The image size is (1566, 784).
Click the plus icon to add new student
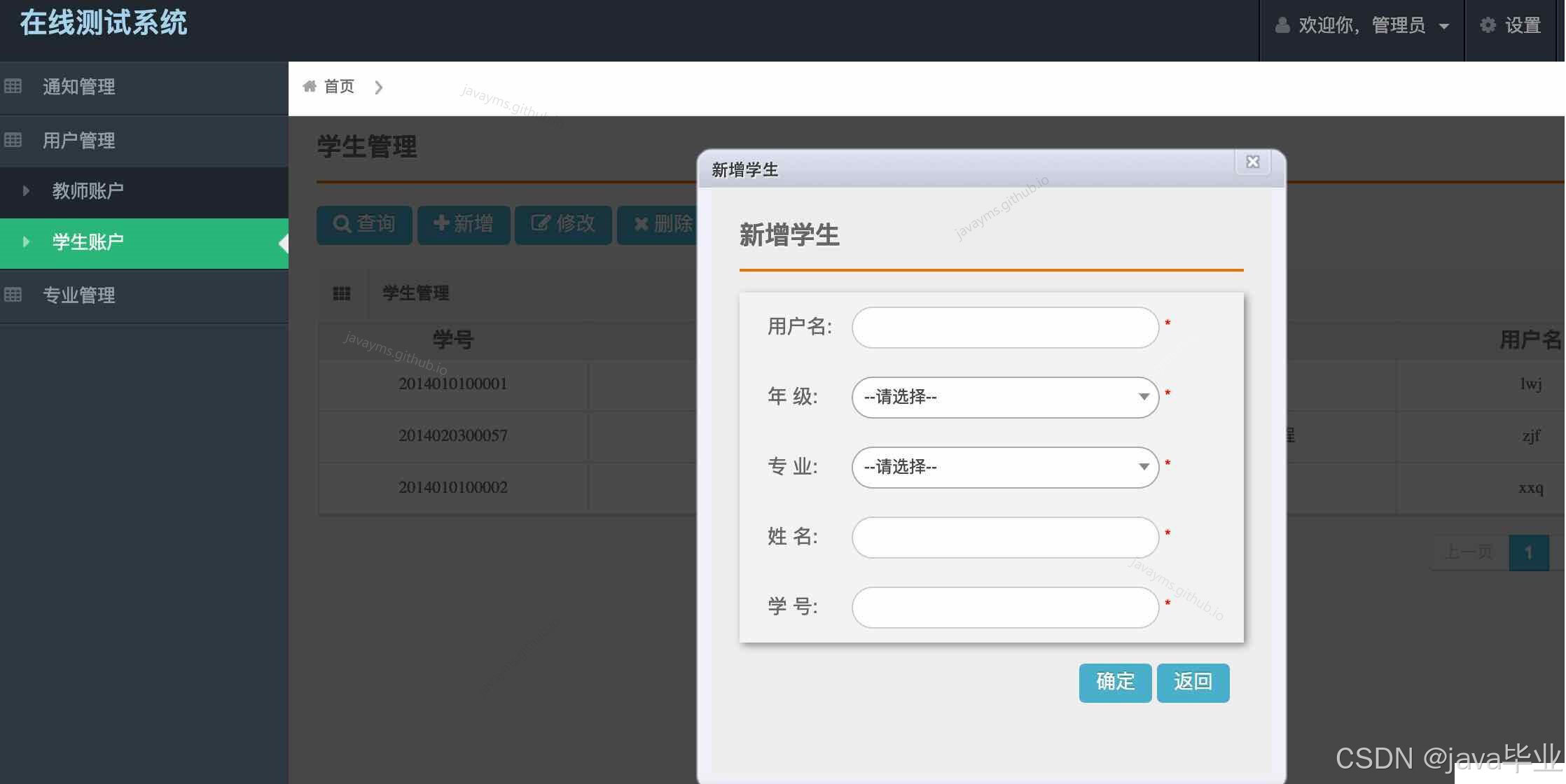(441, 225)
